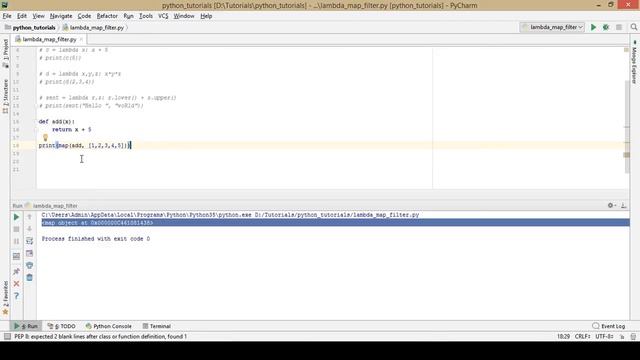Start debugging with the green bug icon
Viewport: 640px width, 360px height.
coord(606,27)
